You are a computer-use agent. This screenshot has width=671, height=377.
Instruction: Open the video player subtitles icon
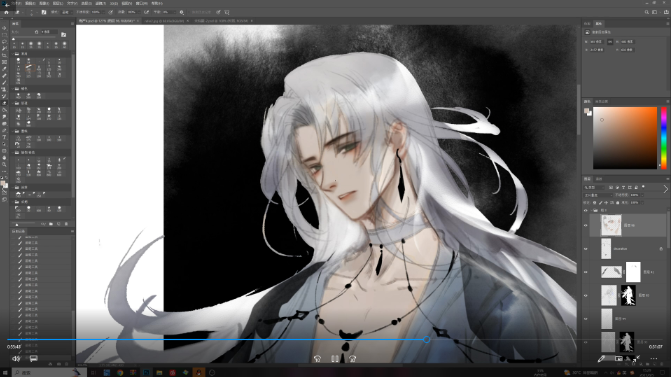point(33,359)
